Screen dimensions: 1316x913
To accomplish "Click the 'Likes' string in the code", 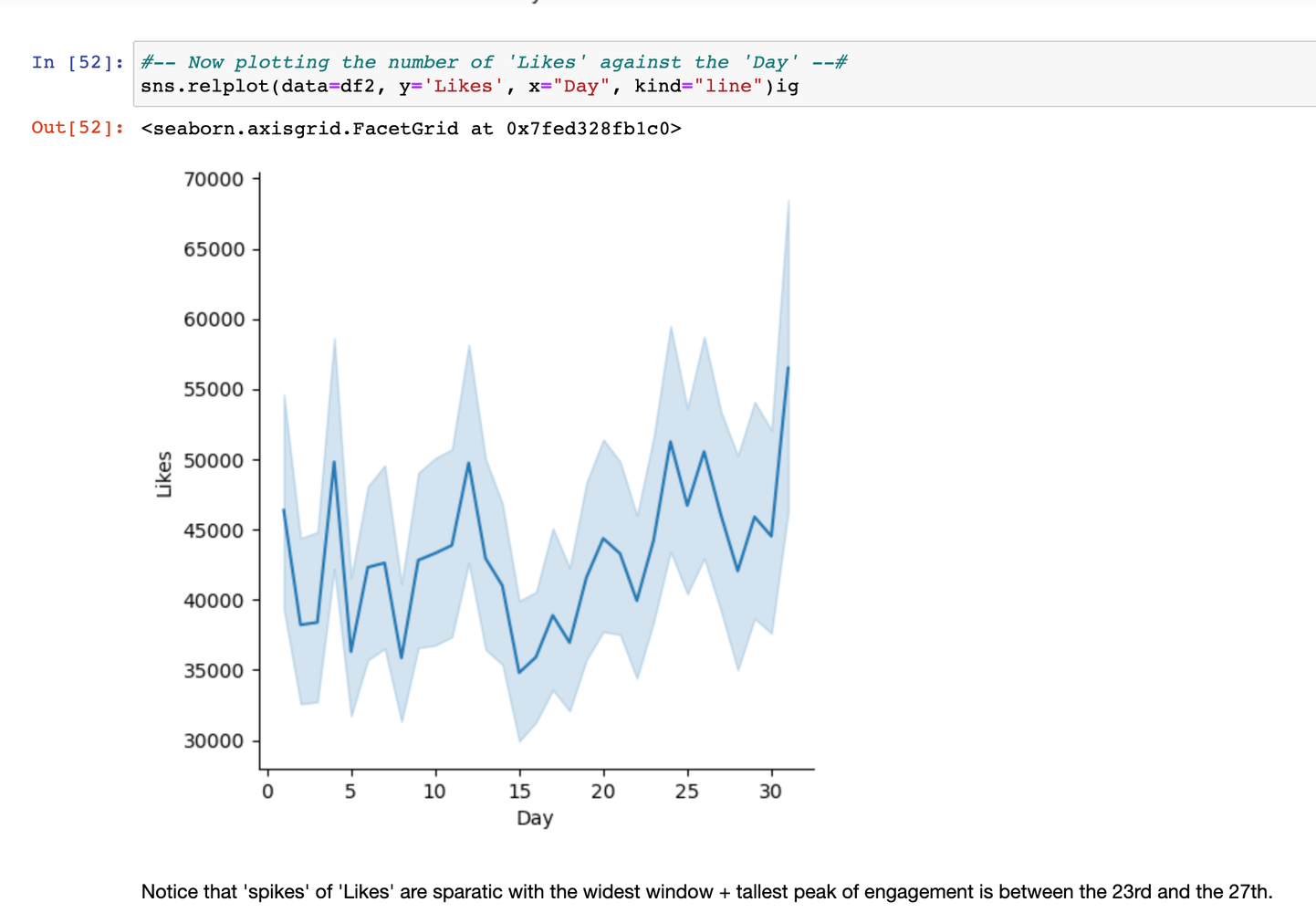I will pos(463,87).
